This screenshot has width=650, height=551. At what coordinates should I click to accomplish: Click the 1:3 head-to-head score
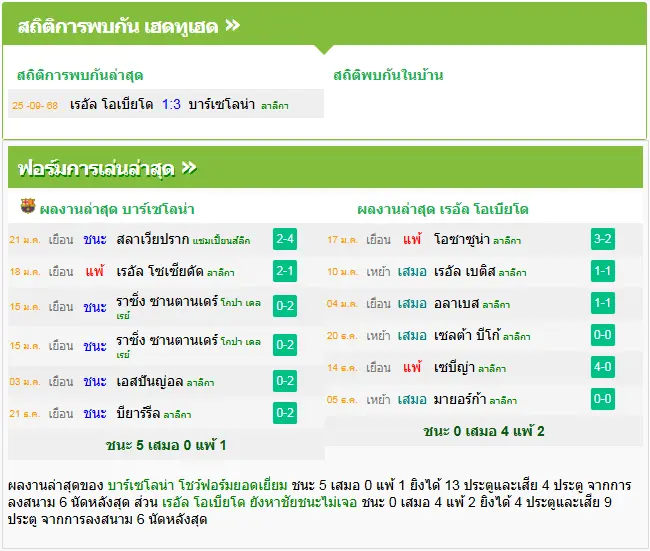(171, 104)
